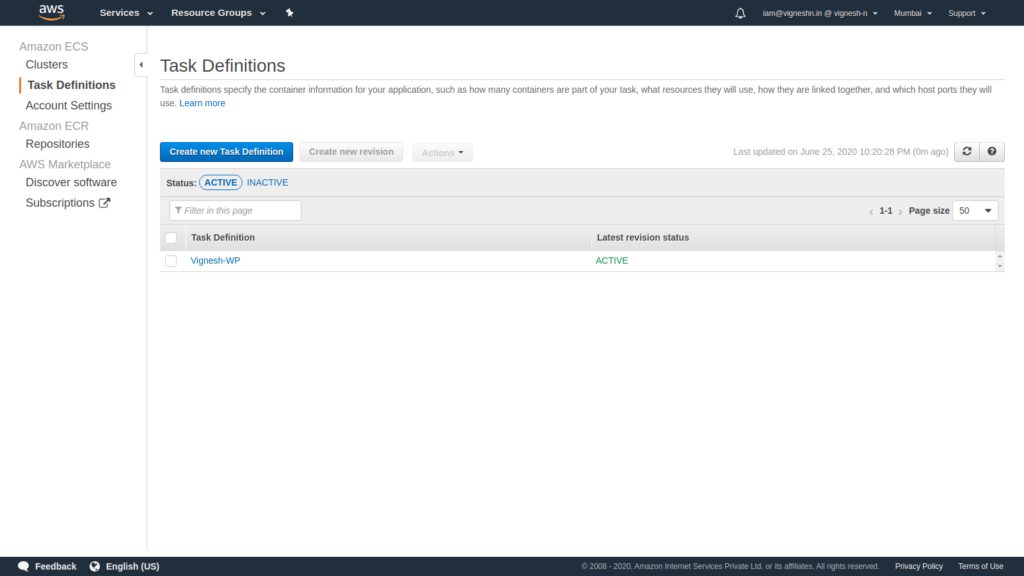Viewport: 1024px width, 576px height.
Task: Open the help question mark button
Action: pyautogui.click(x=991, y=152)
